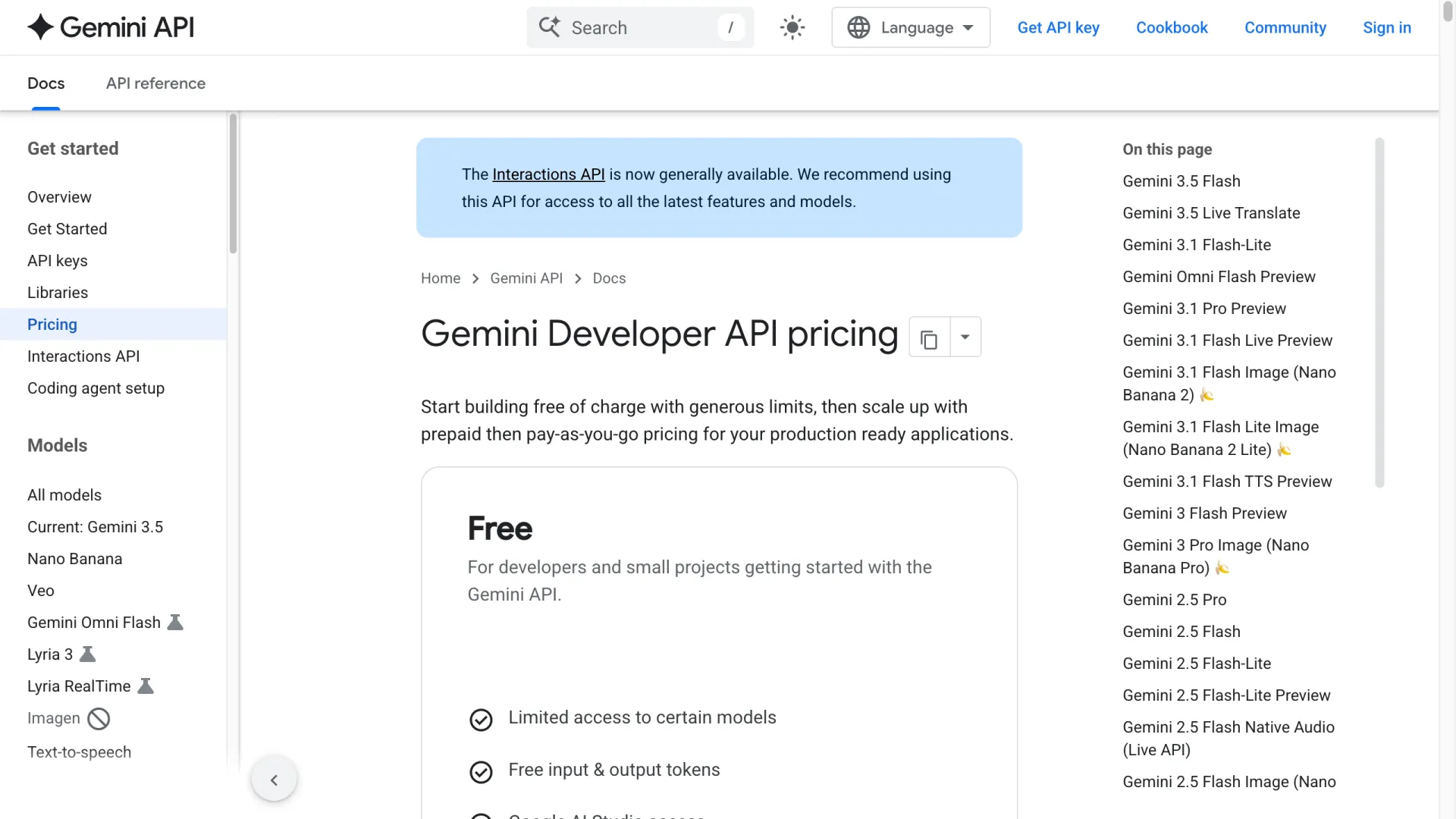The height and width of the screenshot is (819, 1456).
Task: Toggle the light/dark theme sun icon
Action: [x=792, y=28]
